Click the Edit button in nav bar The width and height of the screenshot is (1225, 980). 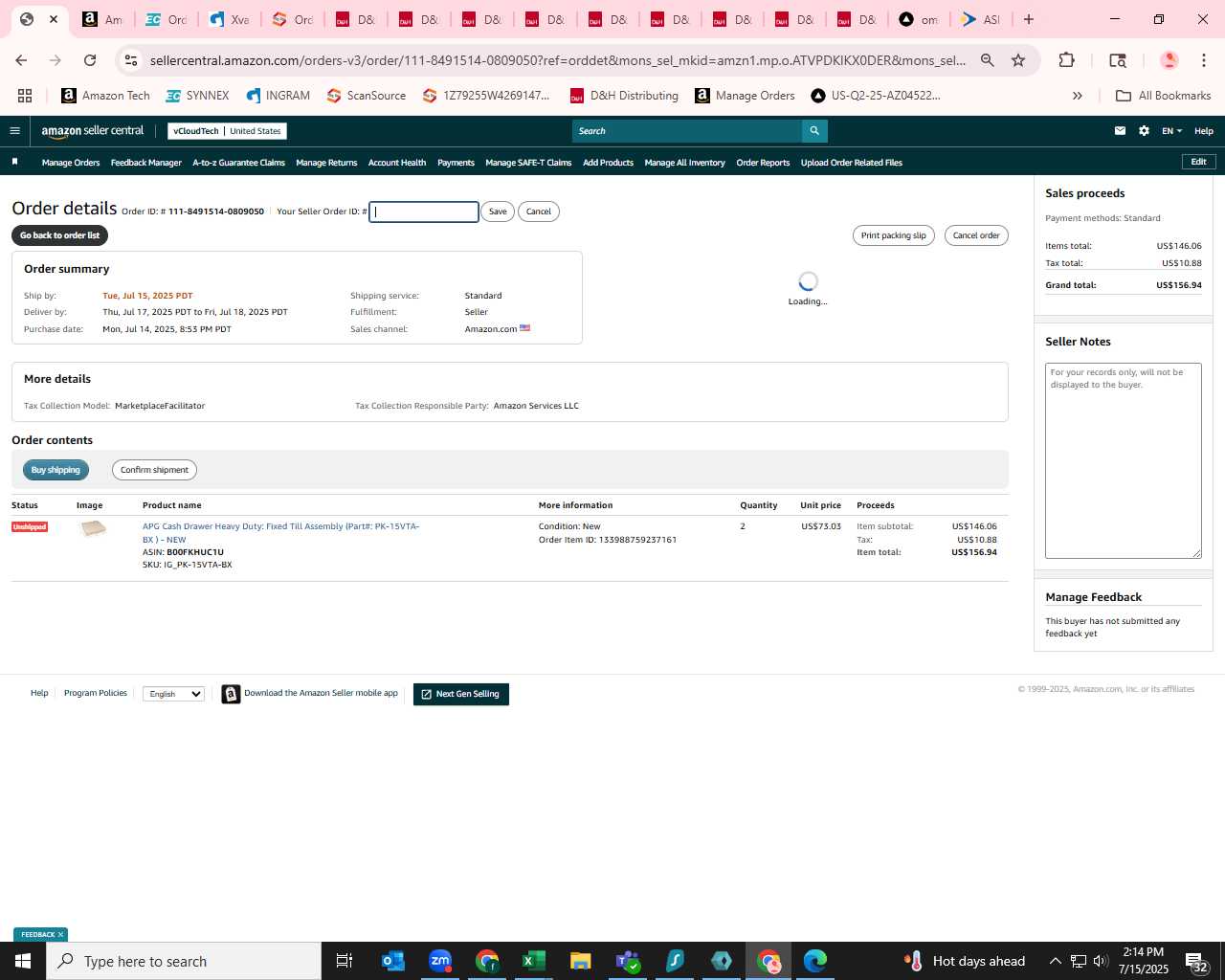point(1198,162)
